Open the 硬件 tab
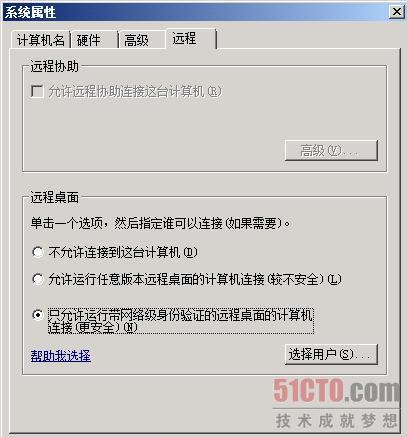 click(94, 40)
